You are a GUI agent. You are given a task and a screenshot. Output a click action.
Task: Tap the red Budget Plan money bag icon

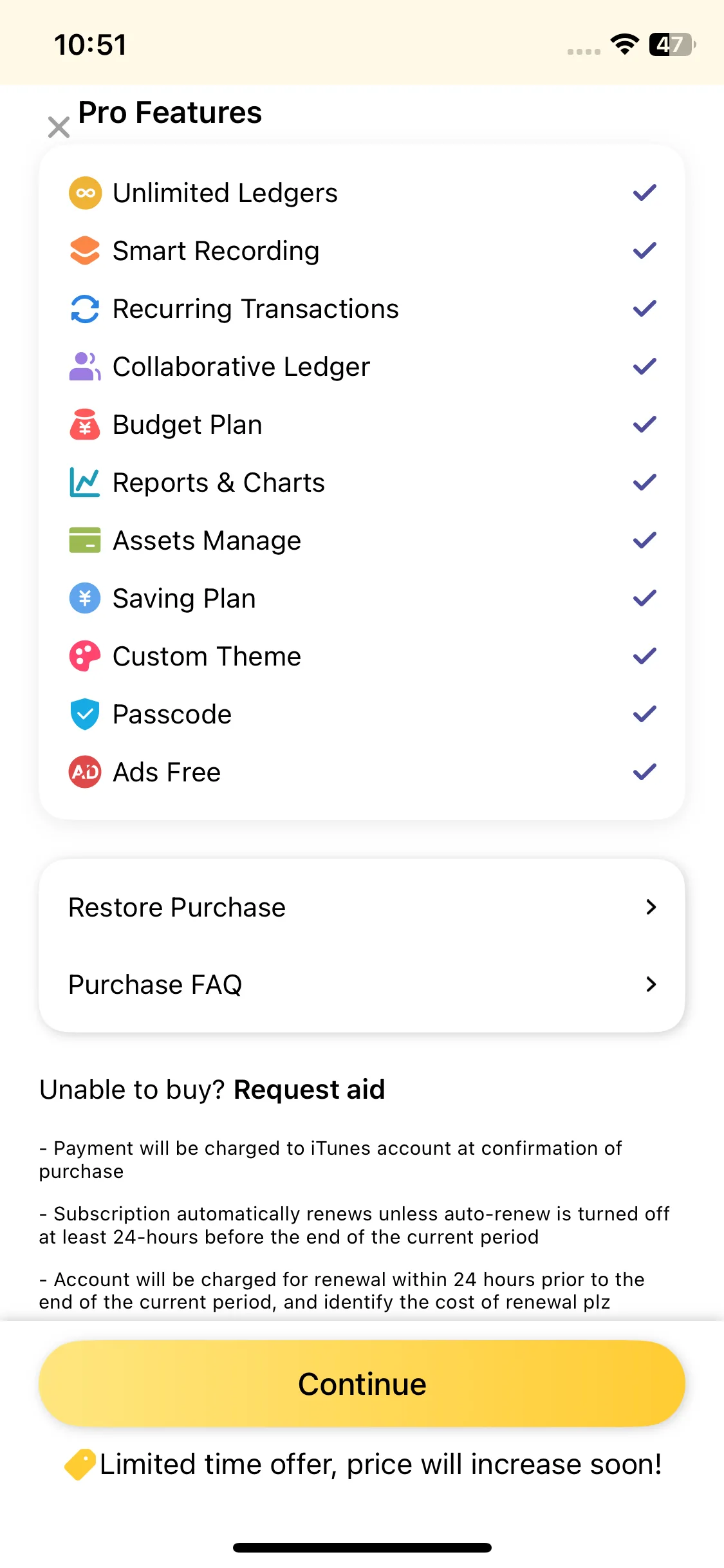point(85,425)
